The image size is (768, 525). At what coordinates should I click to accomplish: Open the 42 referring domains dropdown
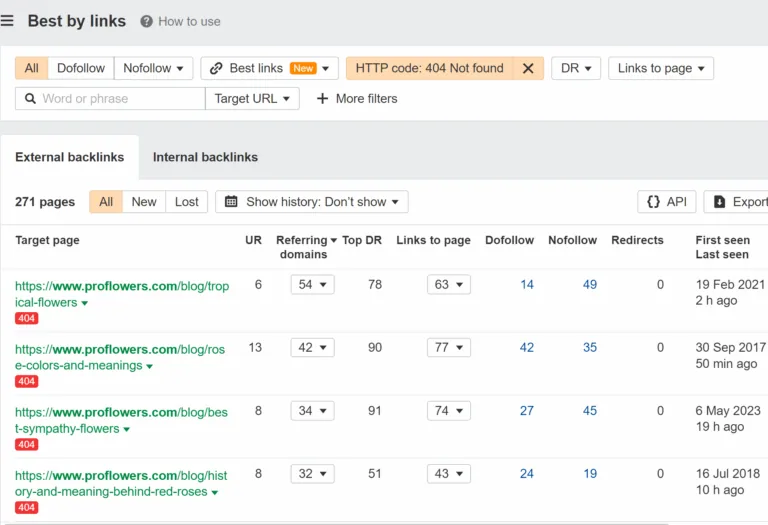click(x=312, y=348)
